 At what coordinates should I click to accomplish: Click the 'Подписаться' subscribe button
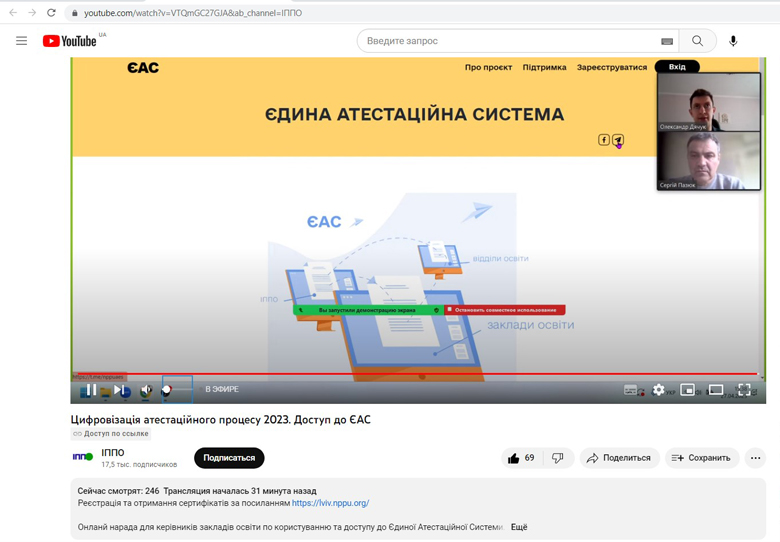pos(229,458)
